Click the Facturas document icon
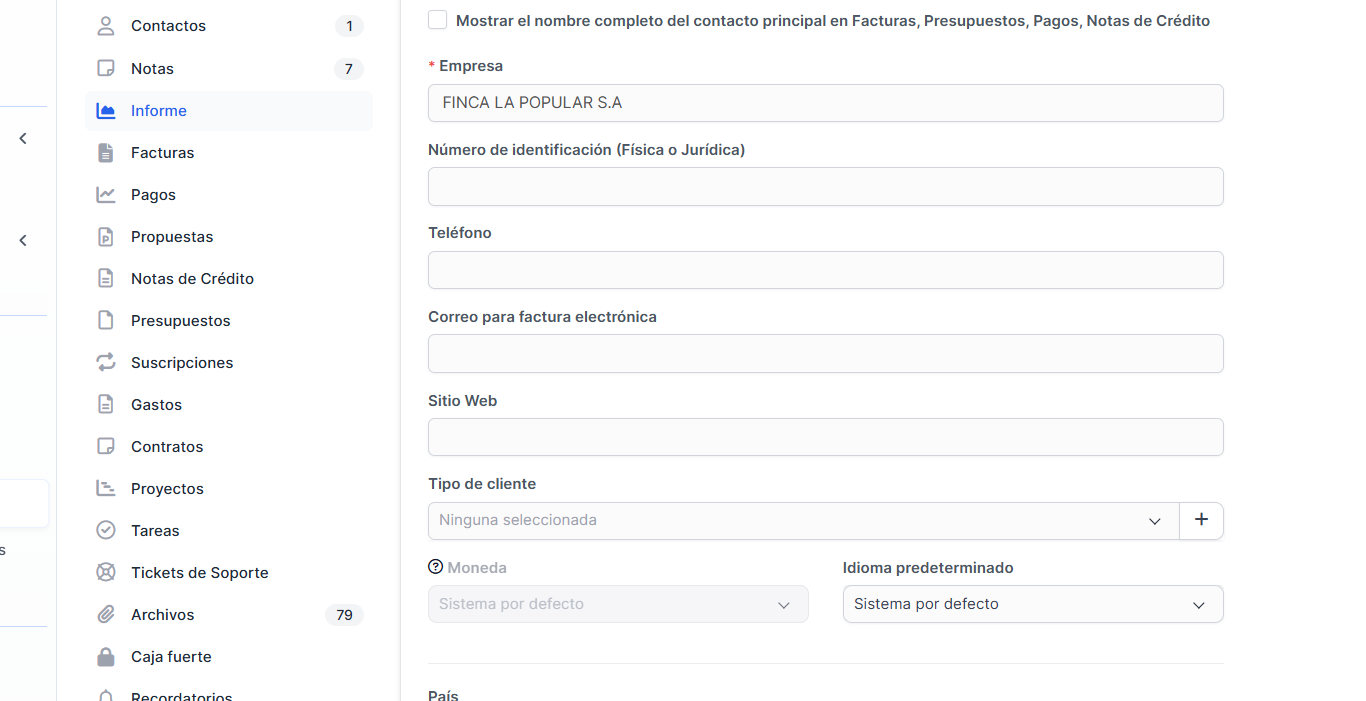This screenshot has width=1366, height=701. click(106, 153)
